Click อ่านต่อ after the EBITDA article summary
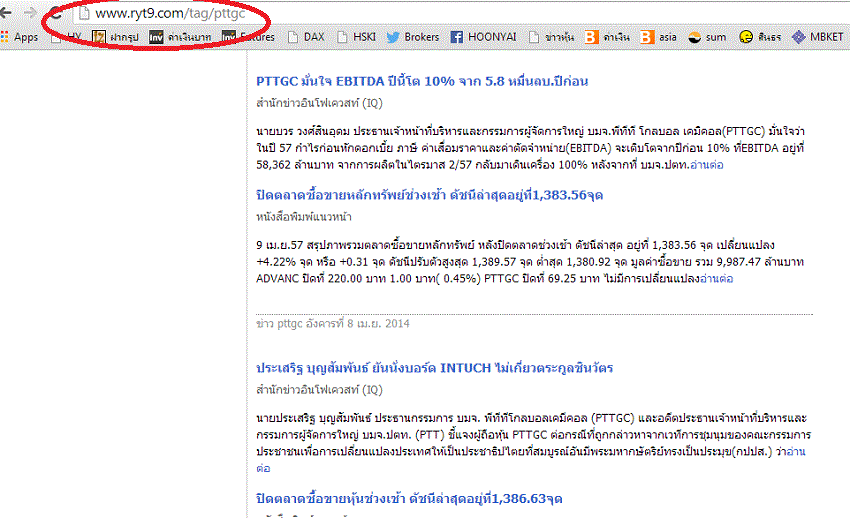 pyautogui.click(x=706, y=165)
